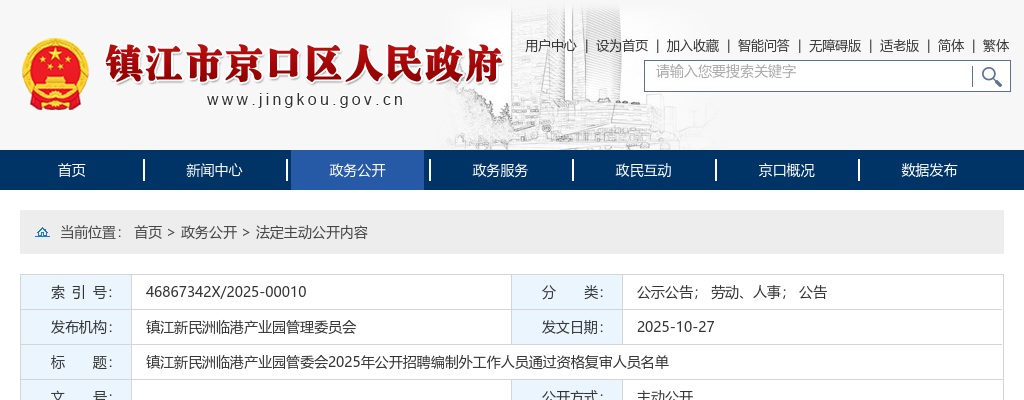Click the national emblem logo
Image resolution: width=1024 pixels, height=400 pixels.
pos(55,74)
